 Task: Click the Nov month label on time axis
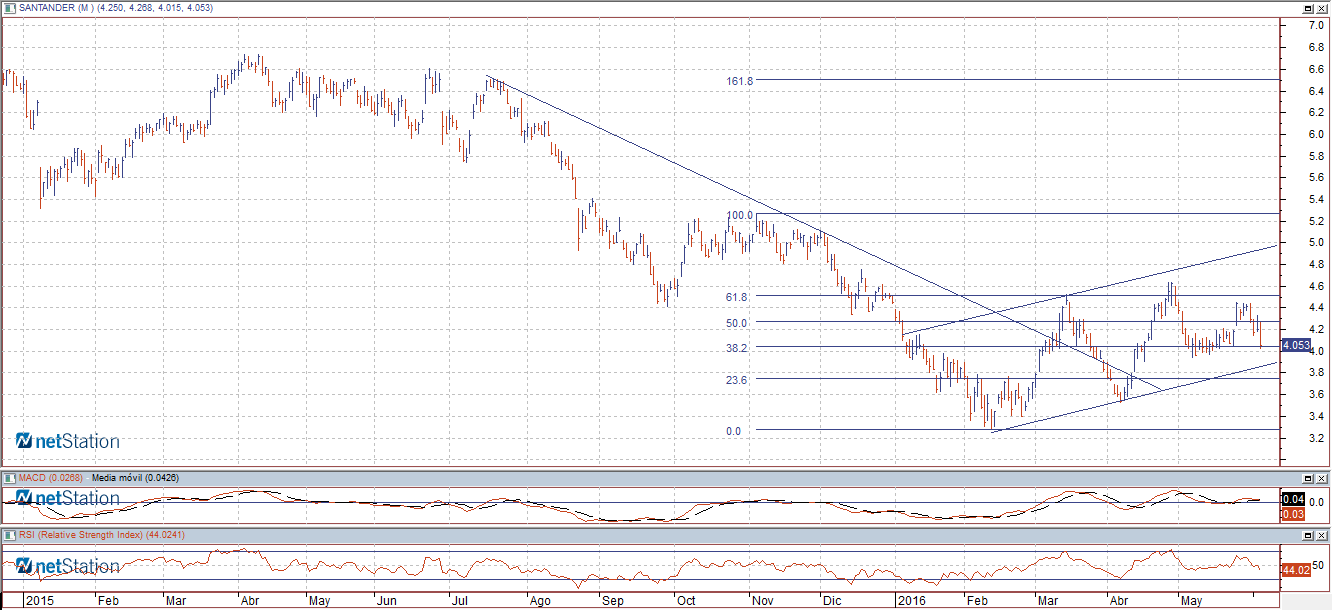763,601
